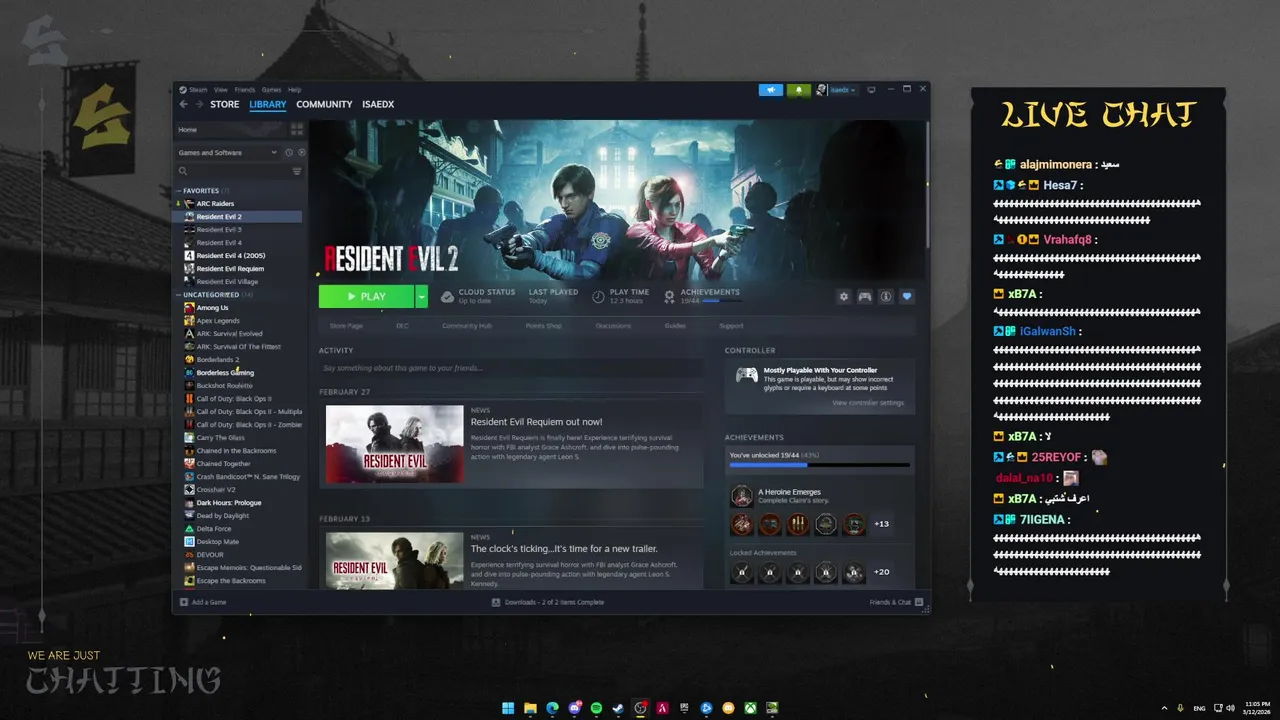The height and width of the screenshot is (720, 1280).
Task: Open game settings gear for Resident Evil 2
Action: coord(844,296)
